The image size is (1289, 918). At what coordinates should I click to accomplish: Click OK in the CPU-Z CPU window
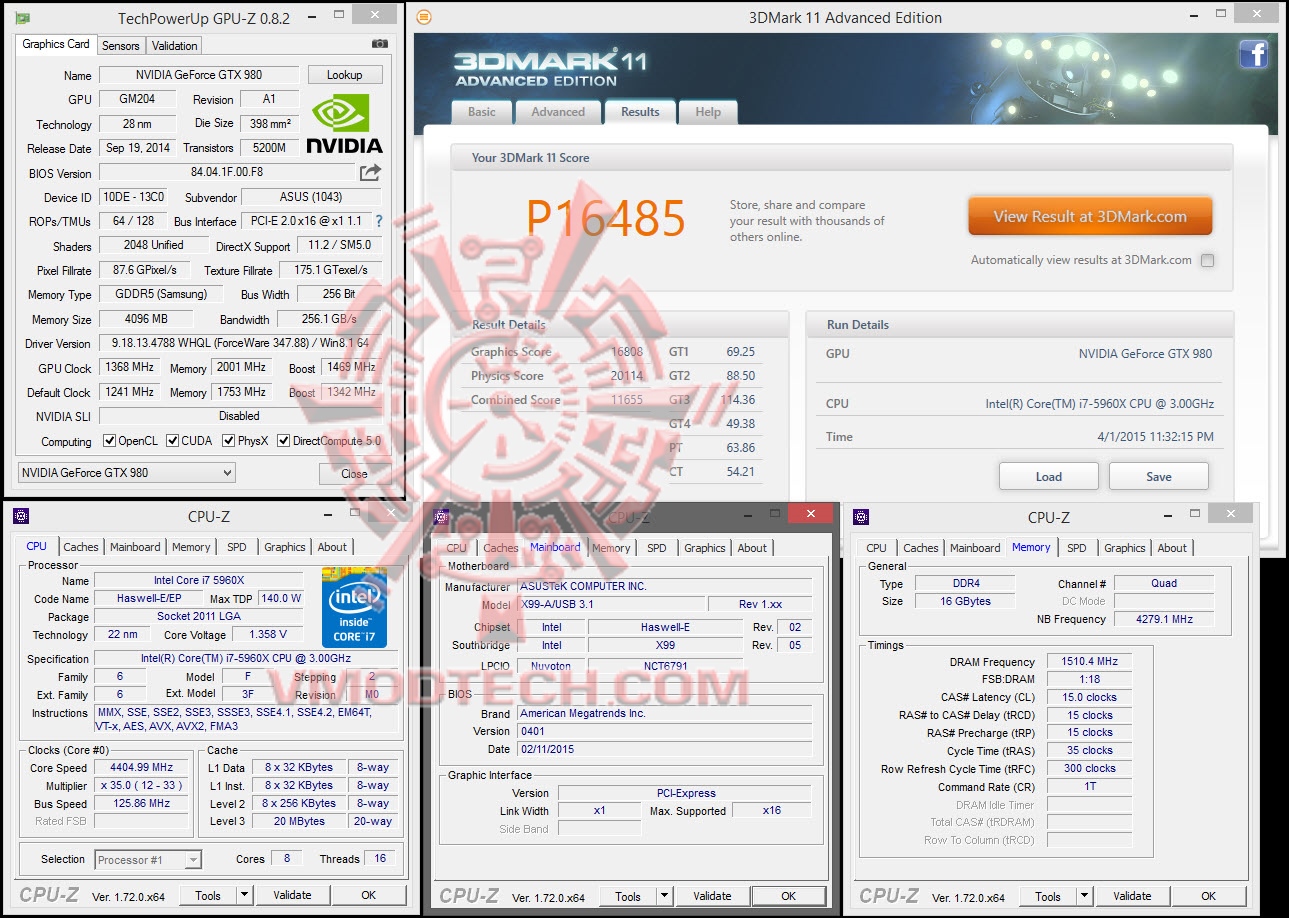click(x=369, y=896)
